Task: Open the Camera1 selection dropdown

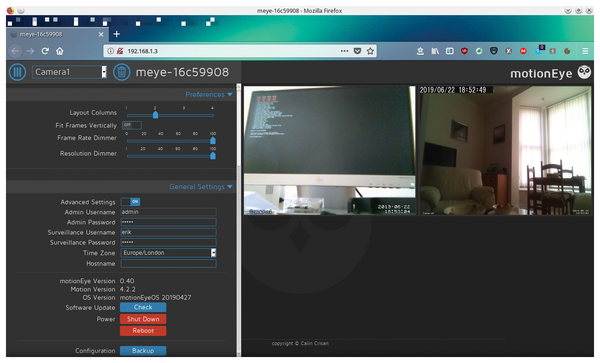Action: [x=69, y=72]
